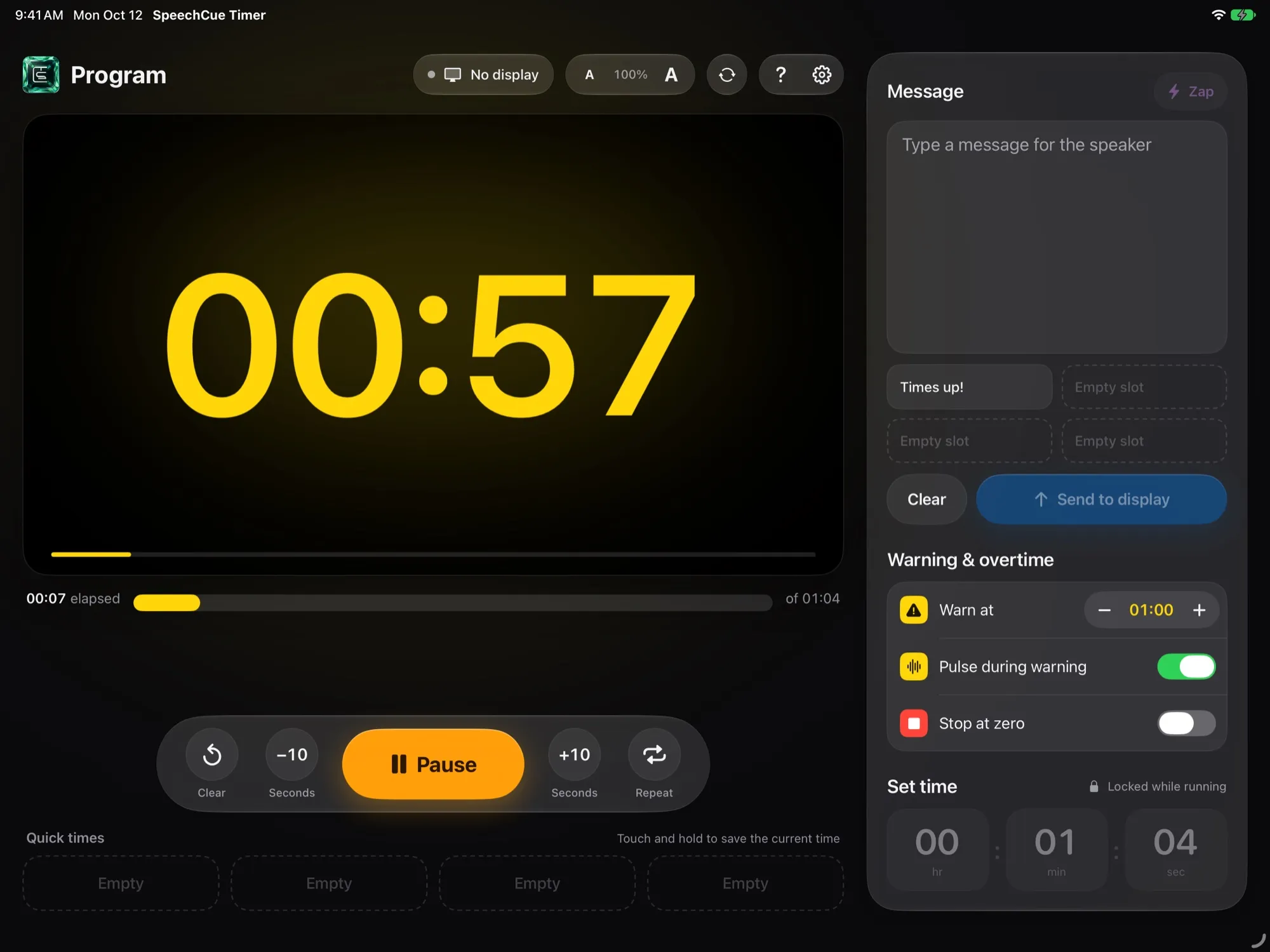Add 10 seconds to timer
Screen dimensions: 1270x952
tap(574, 754)
